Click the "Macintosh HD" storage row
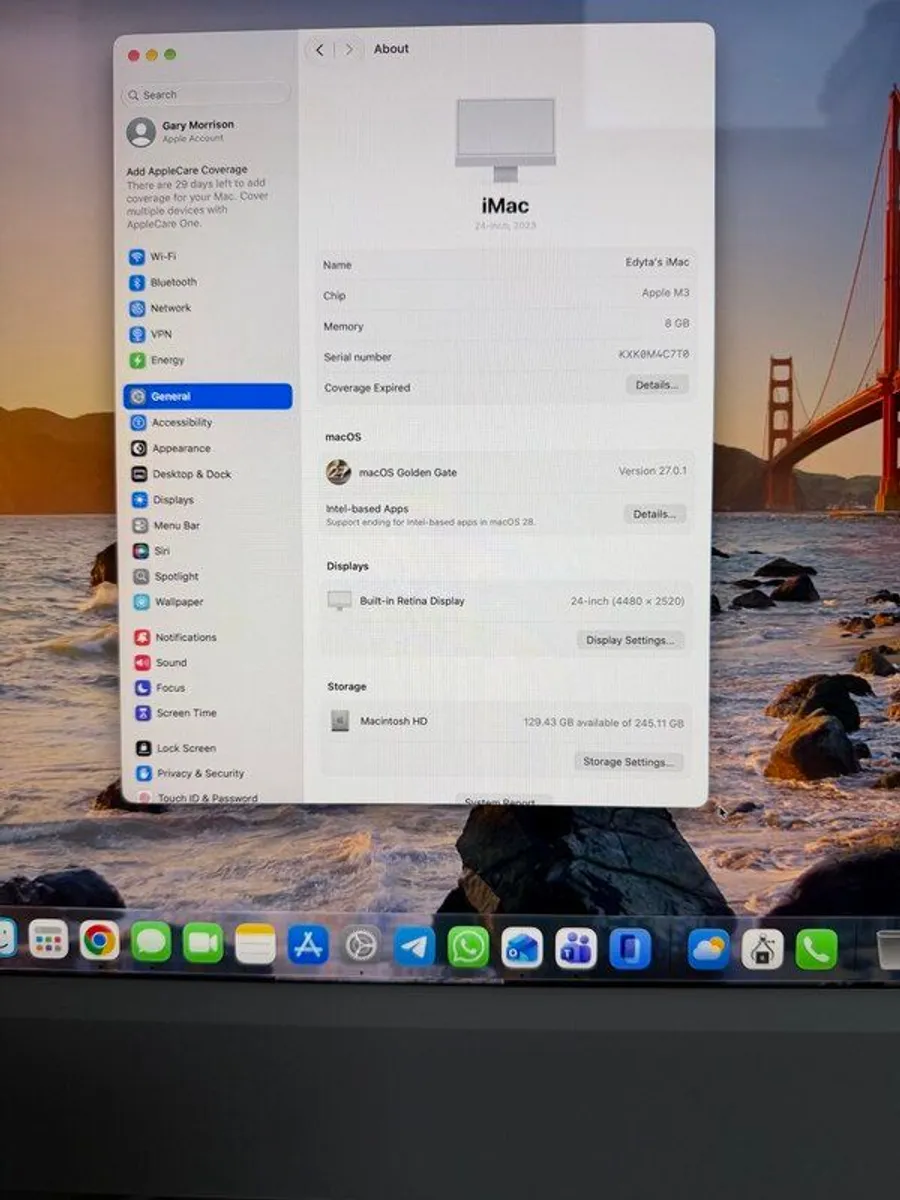Viewport: 900px width, 1200px height. (x=505, y=722)
